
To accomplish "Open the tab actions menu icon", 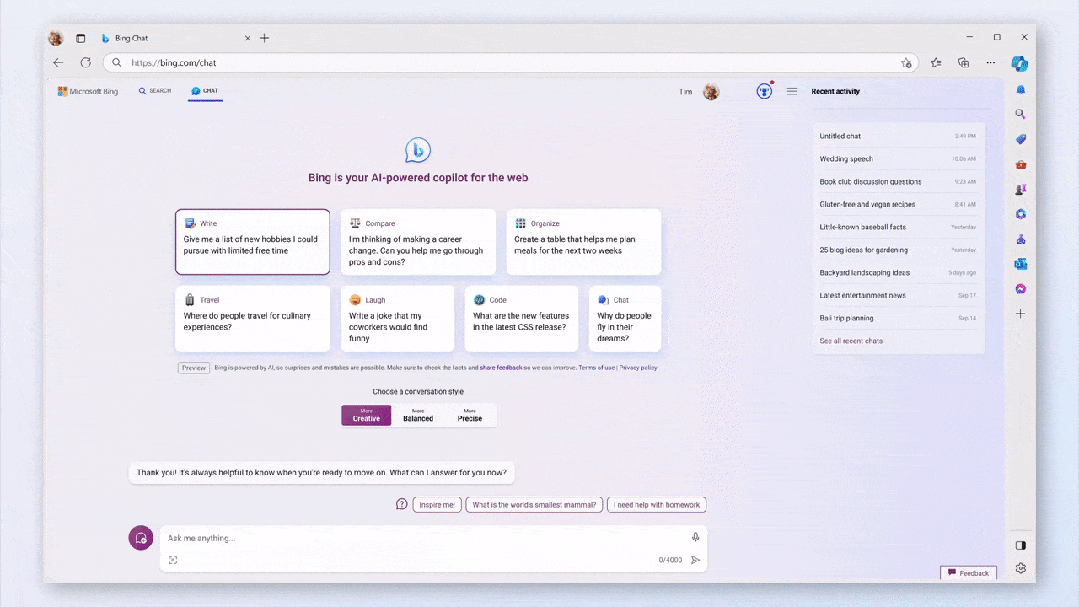I will (x=81, y=39).
